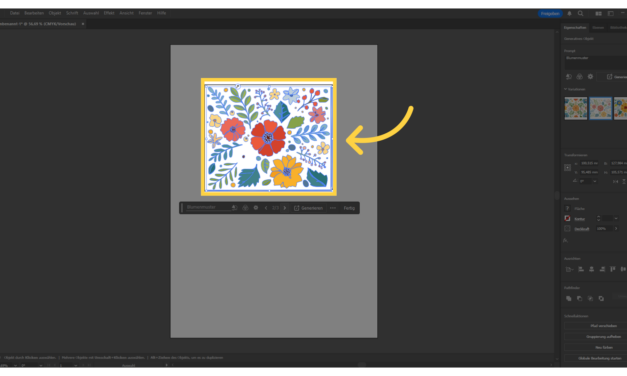Click the Kontur stroke swatch
627x376 pixels.
pos(567,218)
